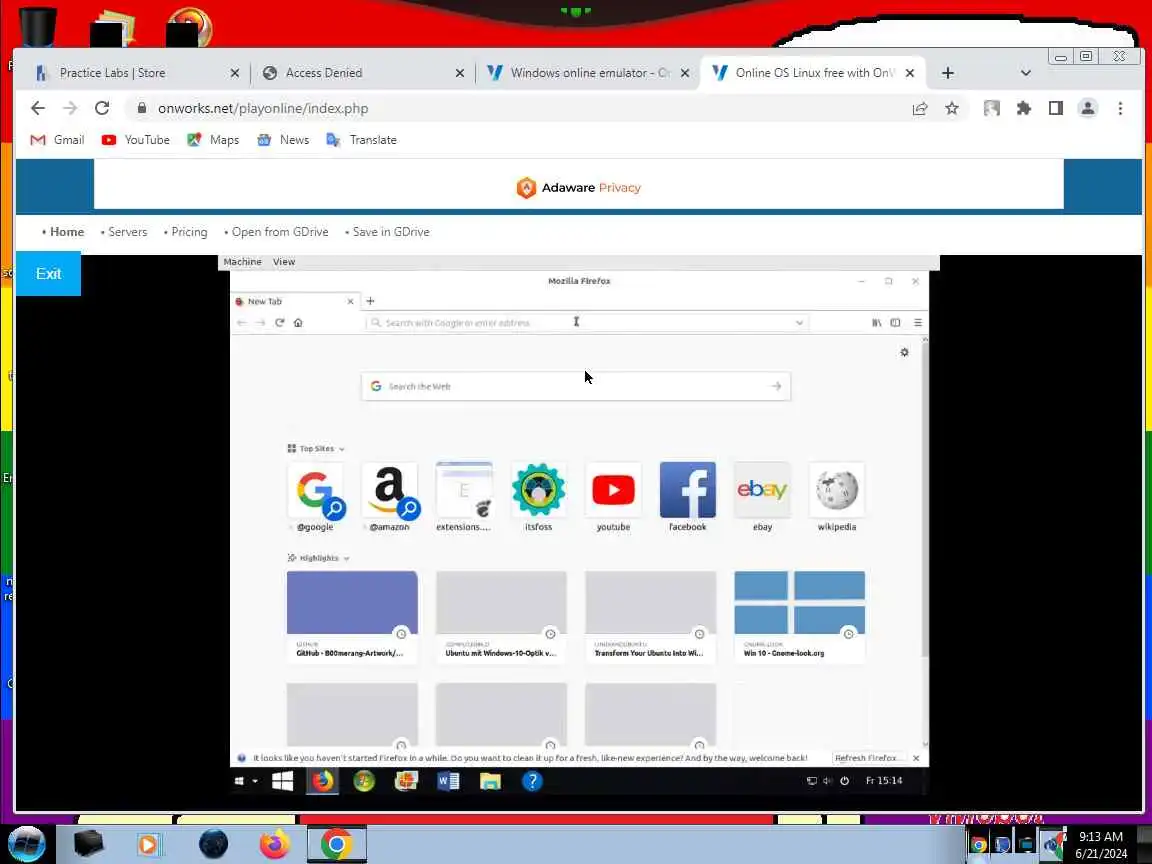Open Firefox hamburger menu
Image resolution: width=1152 pixels, height=864 pixels.
[918, 323]
